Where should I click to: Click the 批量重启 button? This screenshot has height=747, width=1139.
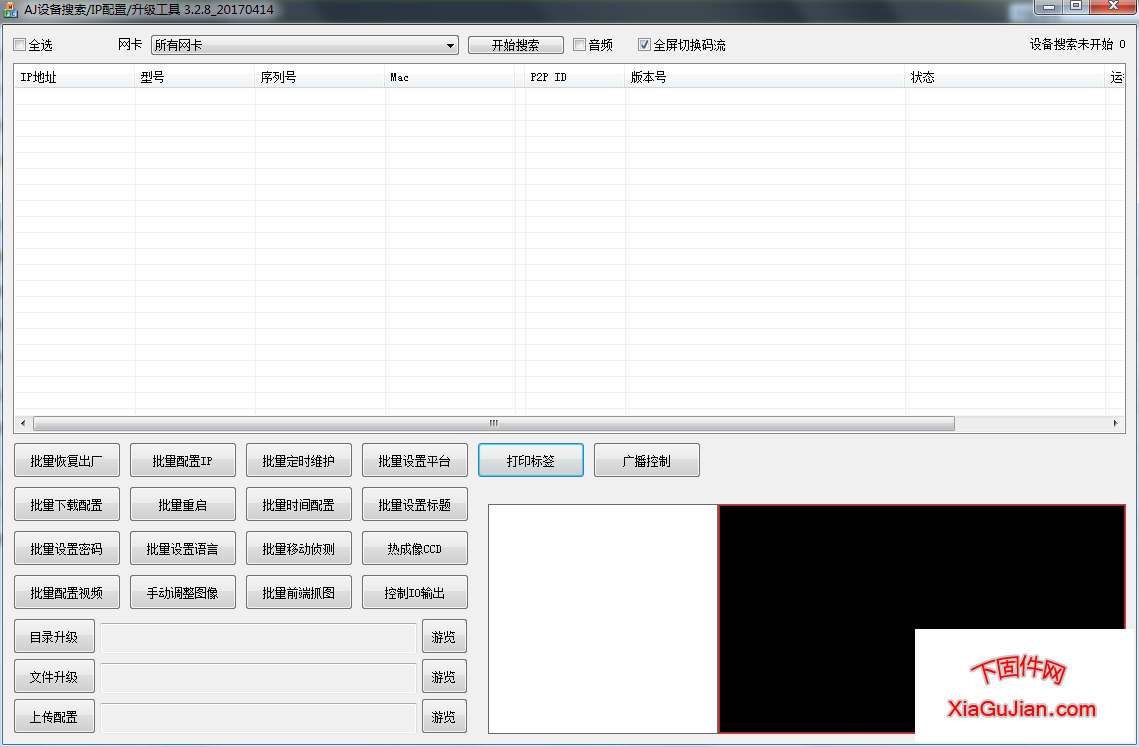[x=183, y=504]
